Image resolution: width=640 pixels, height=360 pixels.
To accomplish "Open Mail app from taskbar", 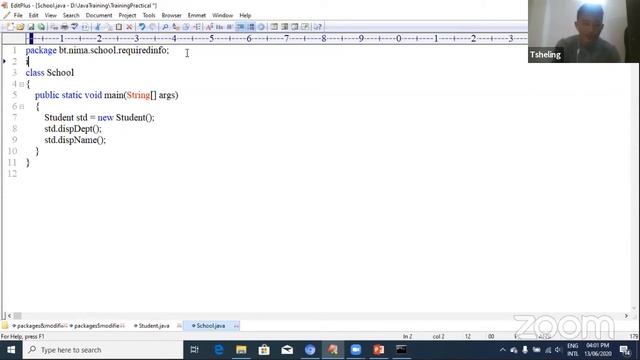I will [287, 350].
